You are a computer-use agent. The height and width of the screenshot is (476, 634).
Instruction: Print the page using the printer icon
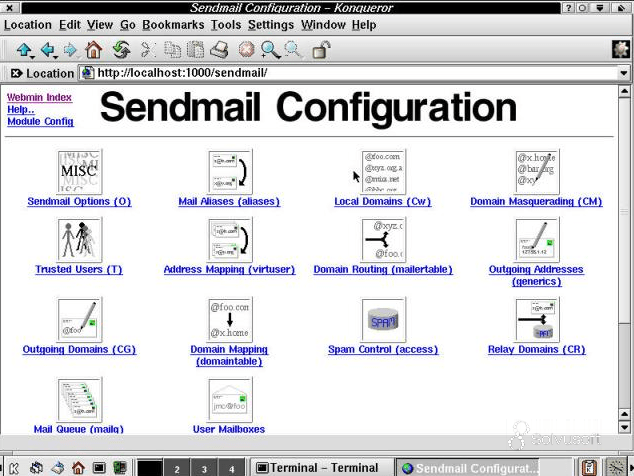tap(220, 50)
